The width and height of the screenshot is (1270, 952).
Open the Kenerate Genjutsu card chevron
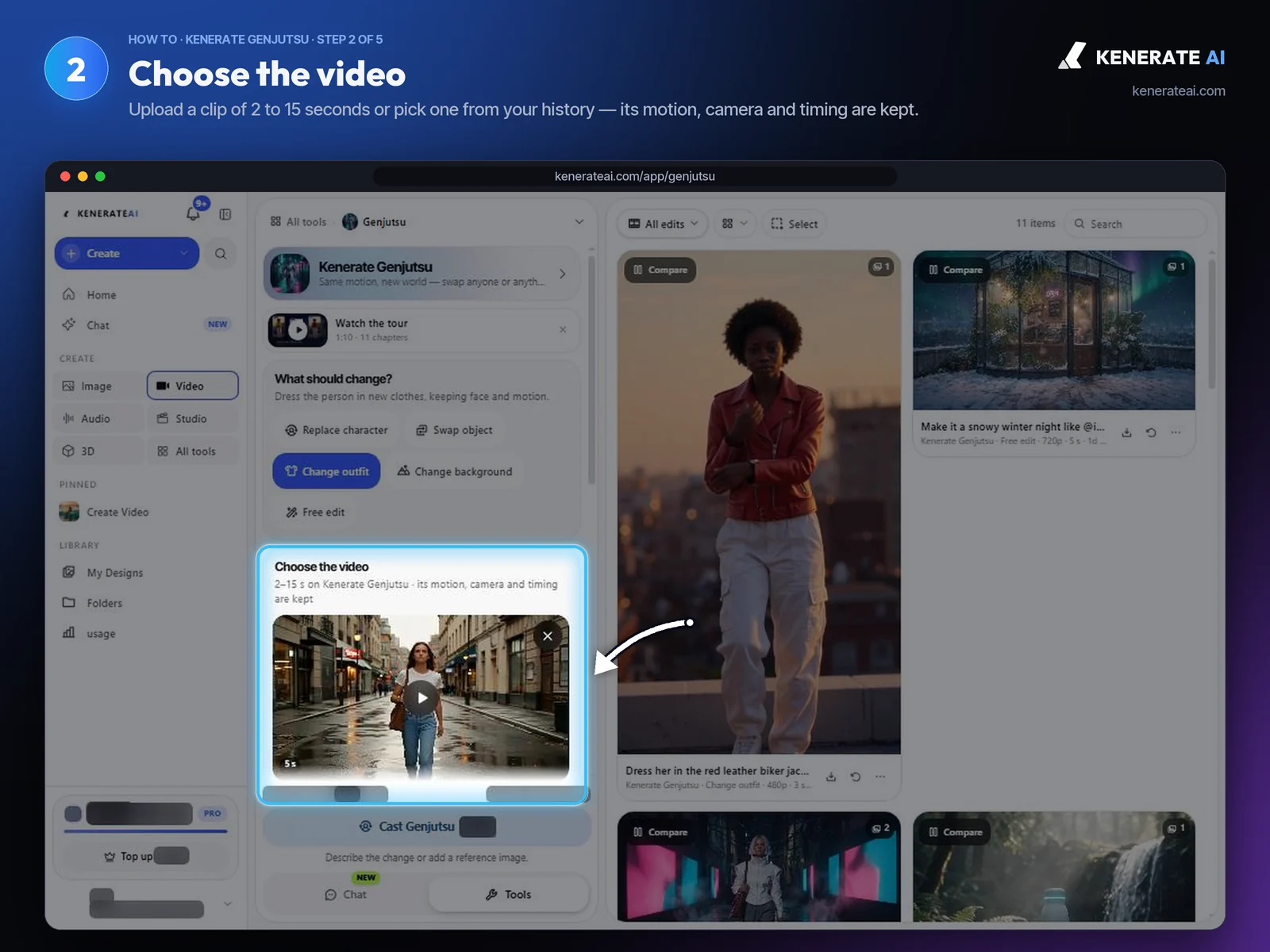click(x=562, y=274)
